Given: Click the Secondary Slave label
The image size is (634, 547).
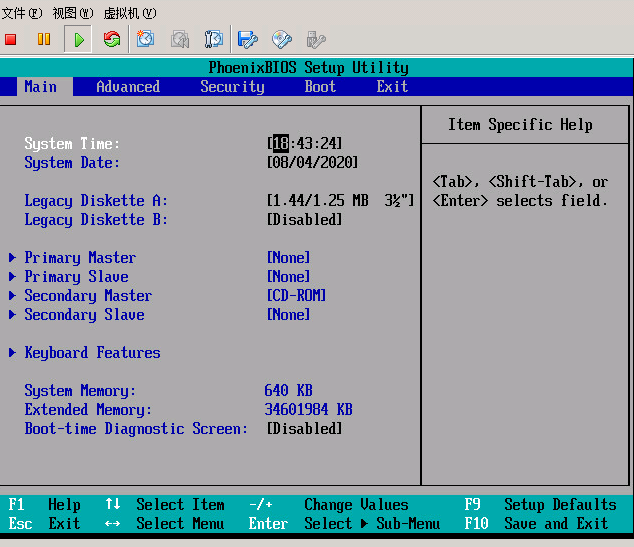Looking at the screenshot, I should 84,315.
